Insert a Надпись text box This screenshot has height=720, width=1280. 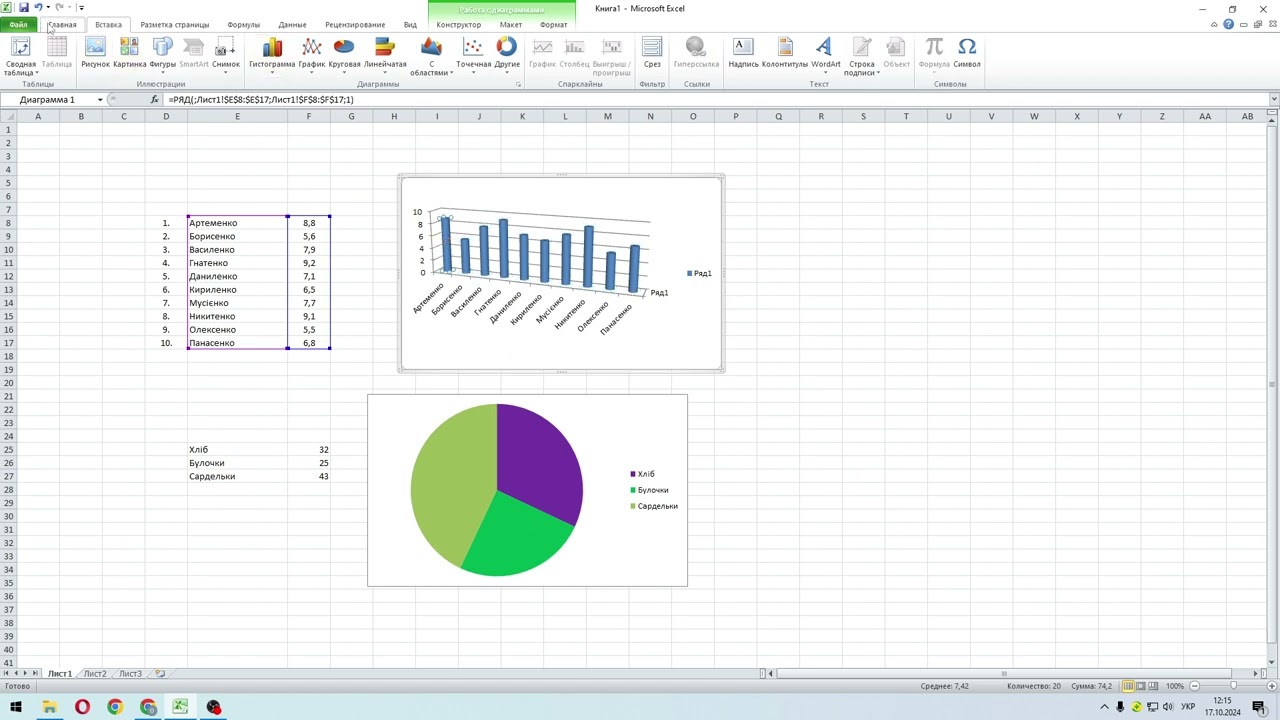click(x=743, y=53)
